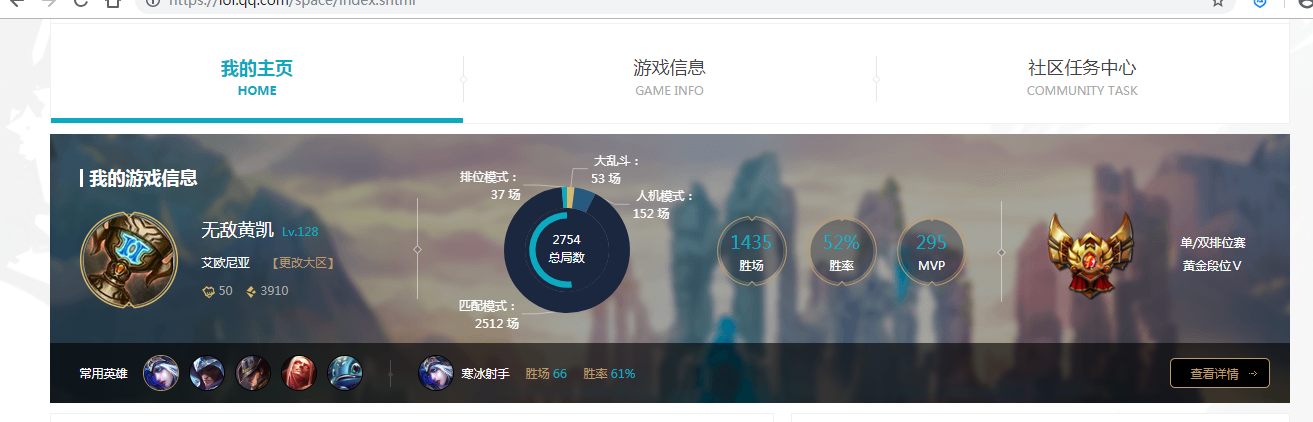Click the 2754 总局数 donut chart center

pos(567,248)
